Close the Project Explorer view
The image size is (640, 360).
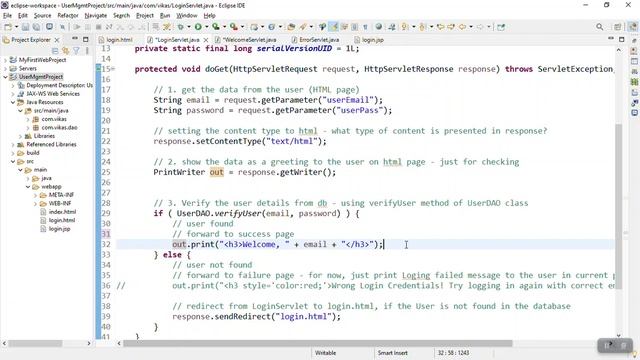click(57, 40)
